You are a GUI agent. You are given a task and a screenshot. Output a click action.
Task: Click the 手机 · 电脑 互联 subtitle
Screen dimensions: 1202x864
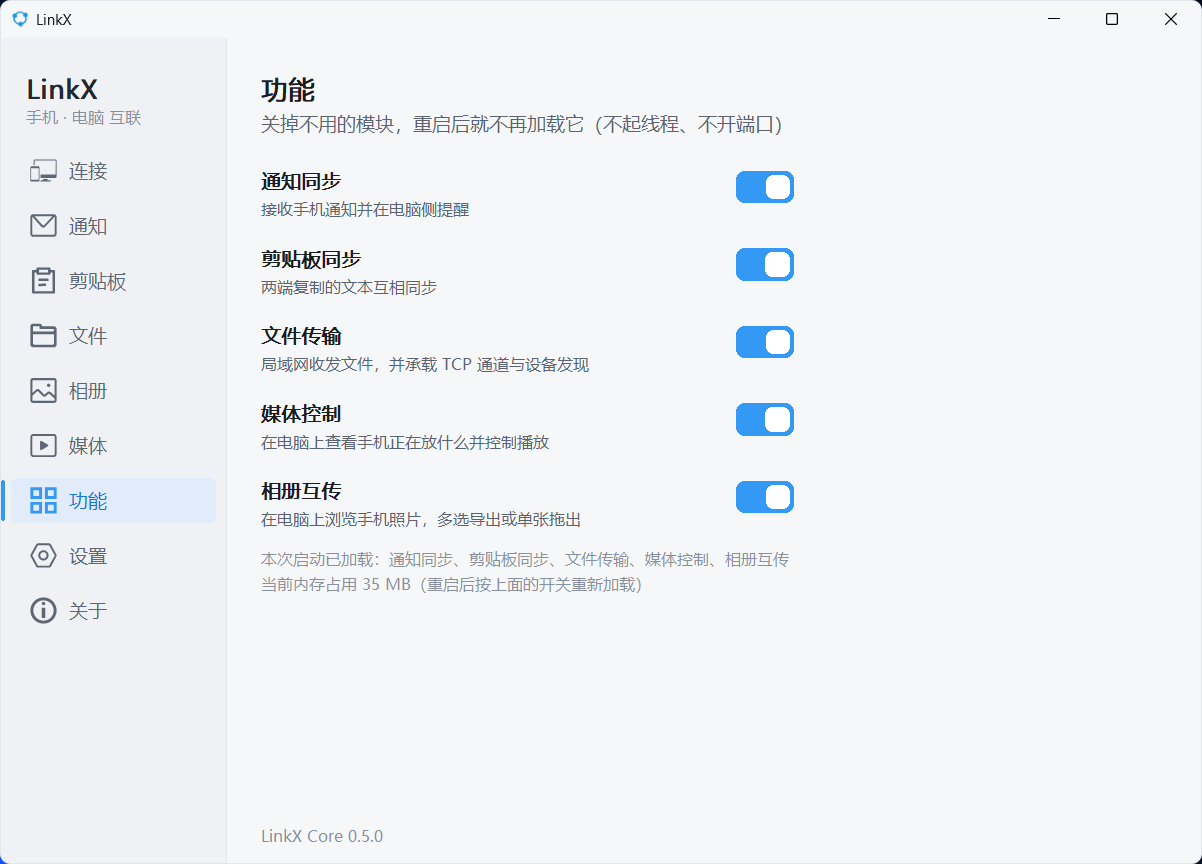coord(84,118)
